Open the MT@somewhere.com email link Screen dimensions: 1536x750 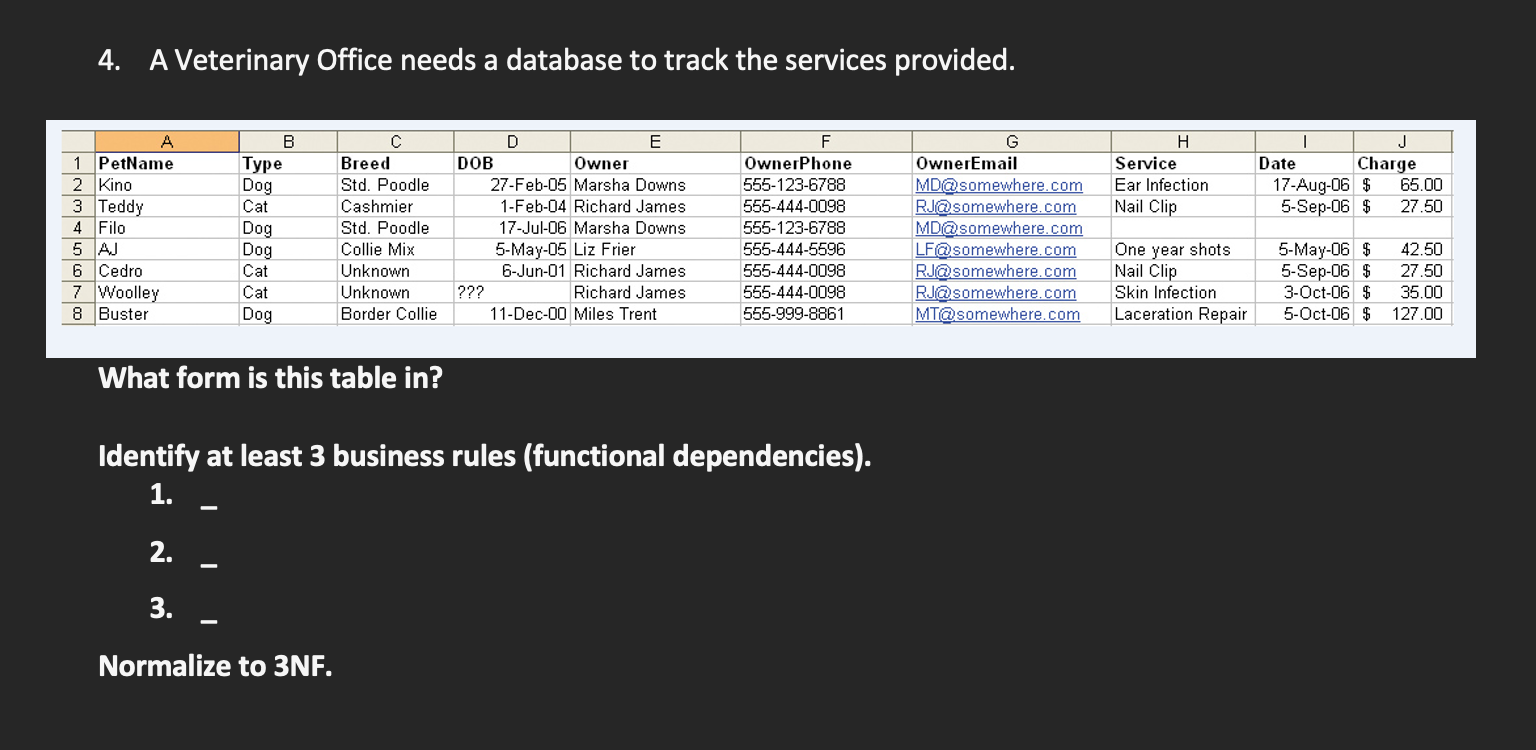coord(998,314)
